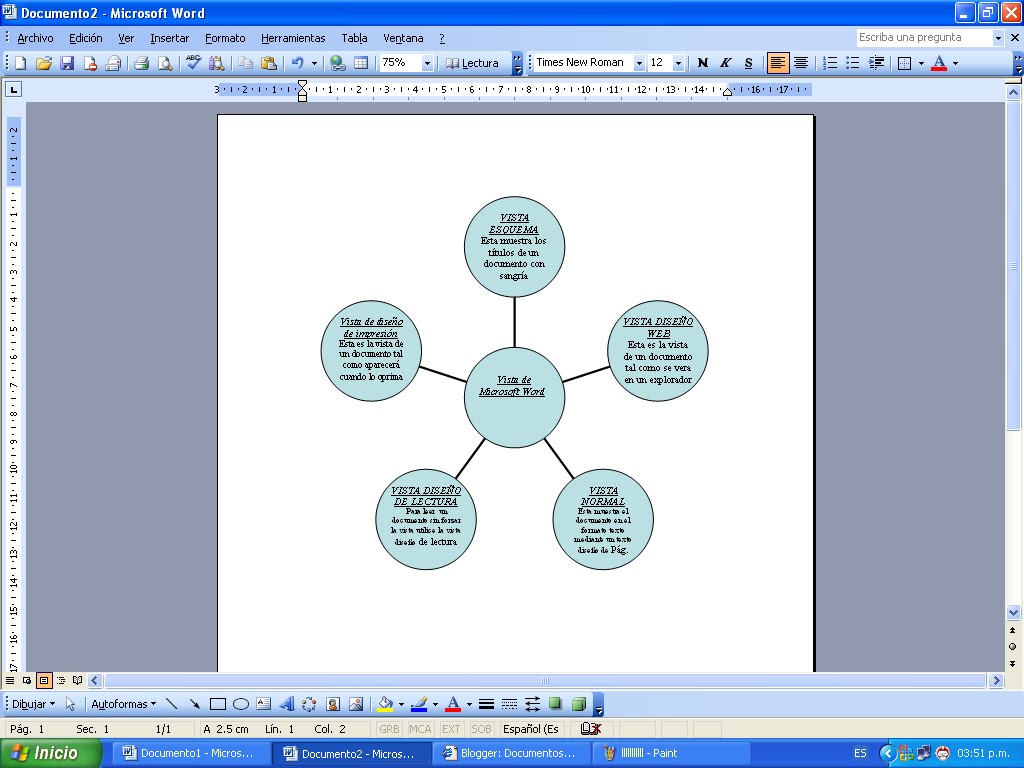Insert clip art image
Viewport: 1024px width, 768px height.
point(332,704)
